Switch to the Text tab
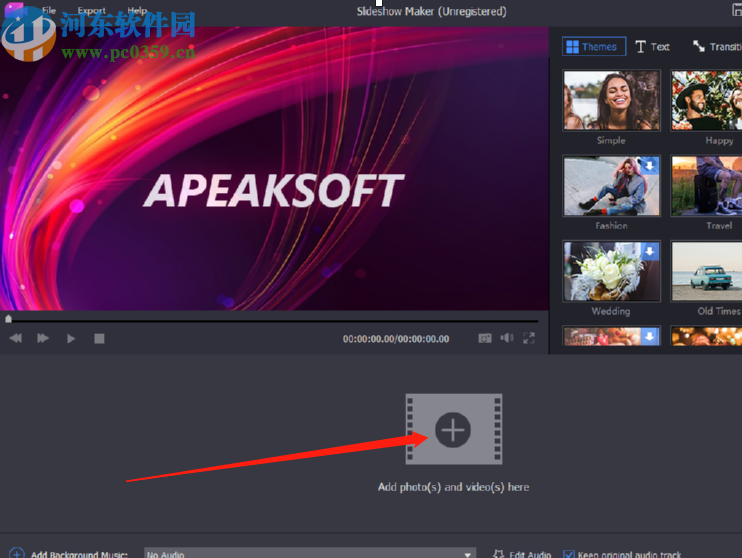Screen dimensions: 742x558 [x=653, y=46]
